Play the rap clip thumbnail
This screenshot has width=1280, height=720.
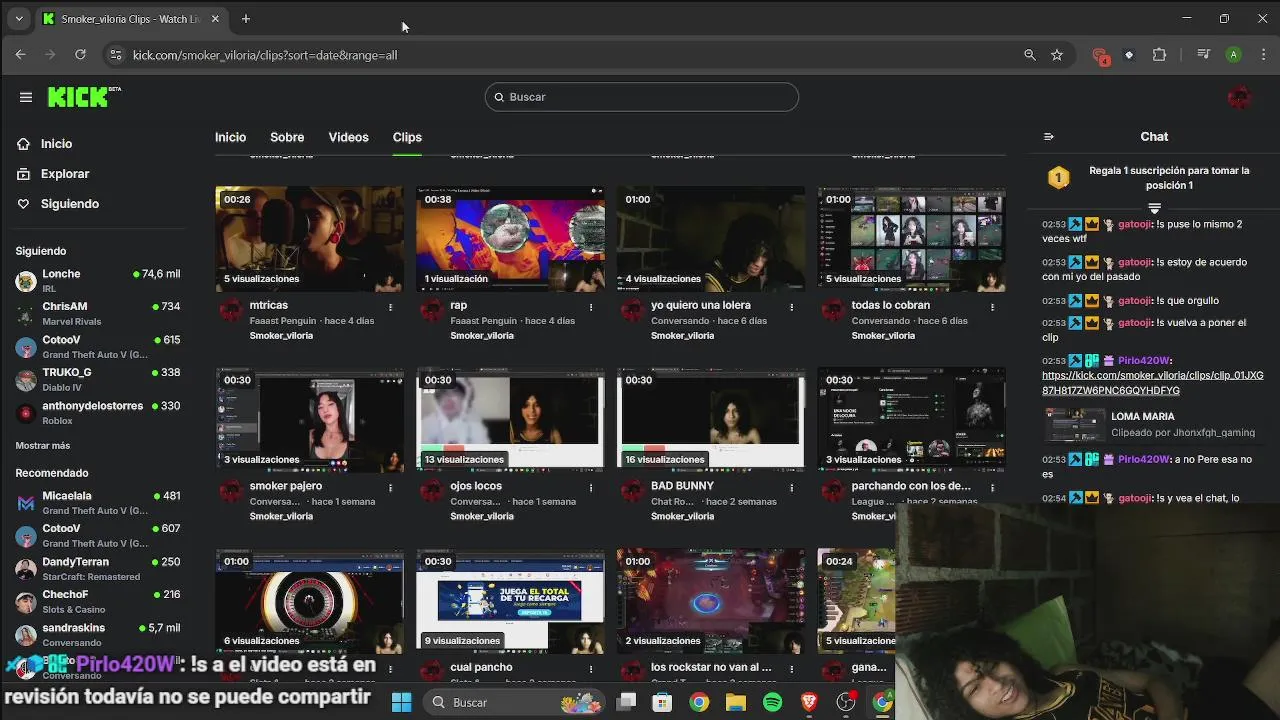(x=510, y=239)
